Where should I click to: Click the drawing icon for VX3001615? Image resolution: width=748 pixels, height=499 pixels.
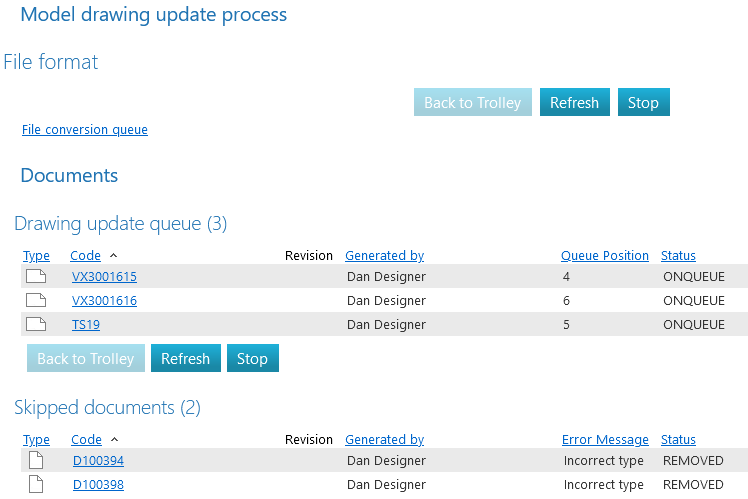[36, 276]
